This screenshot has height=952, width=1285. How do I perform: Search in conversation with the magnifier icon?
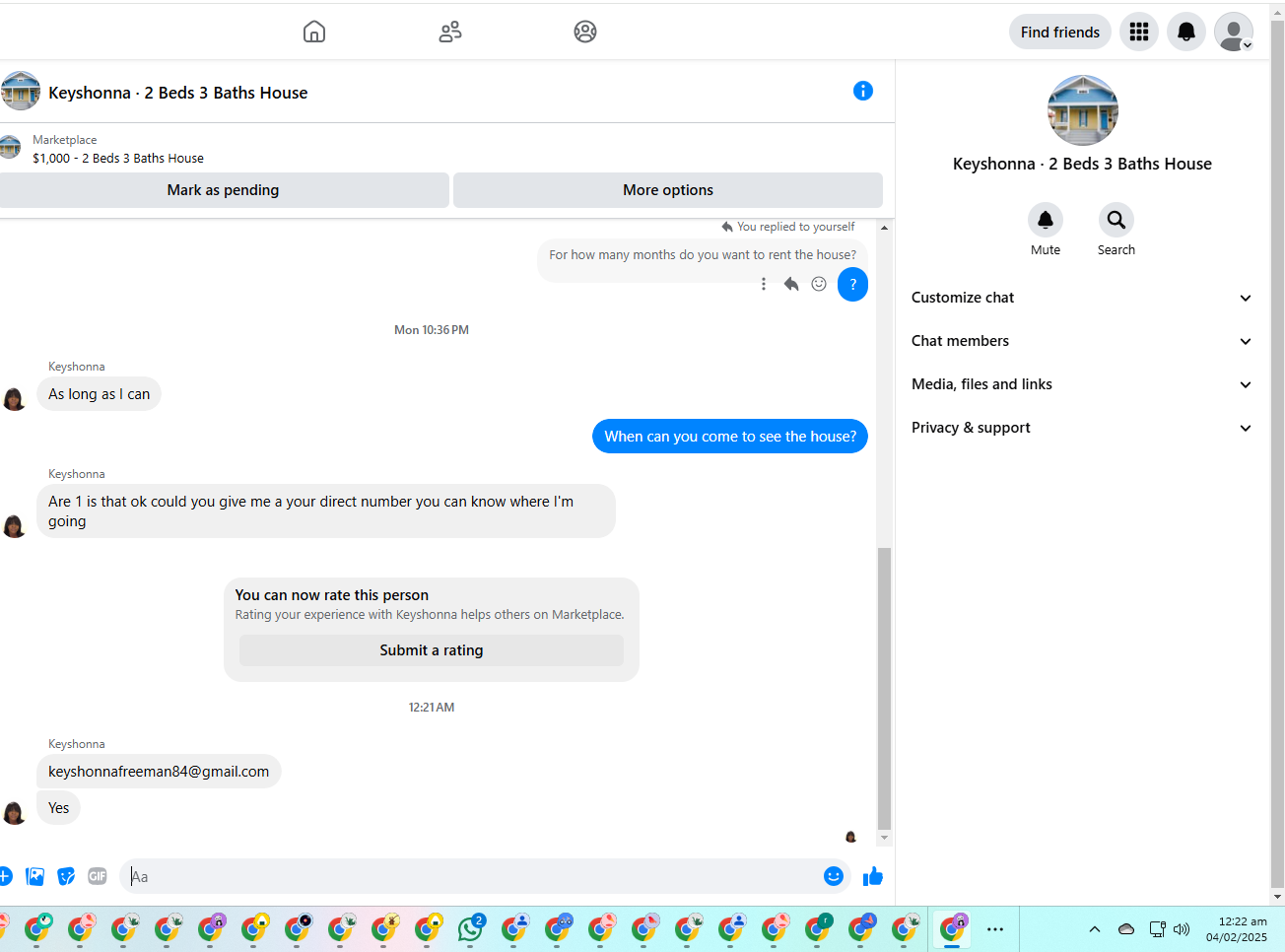tap(1116, 220)
